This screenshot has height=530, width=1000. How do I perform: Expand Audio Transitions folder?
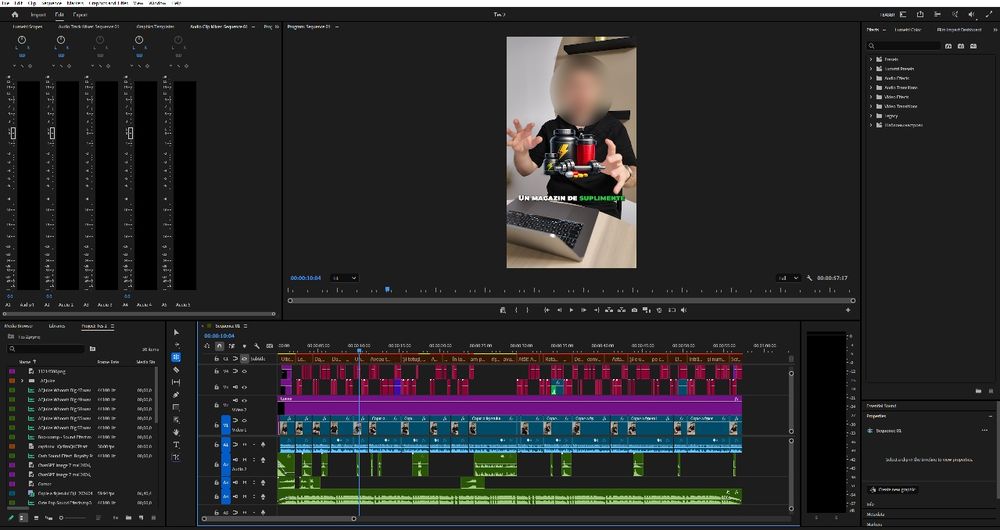coord(871,87)
